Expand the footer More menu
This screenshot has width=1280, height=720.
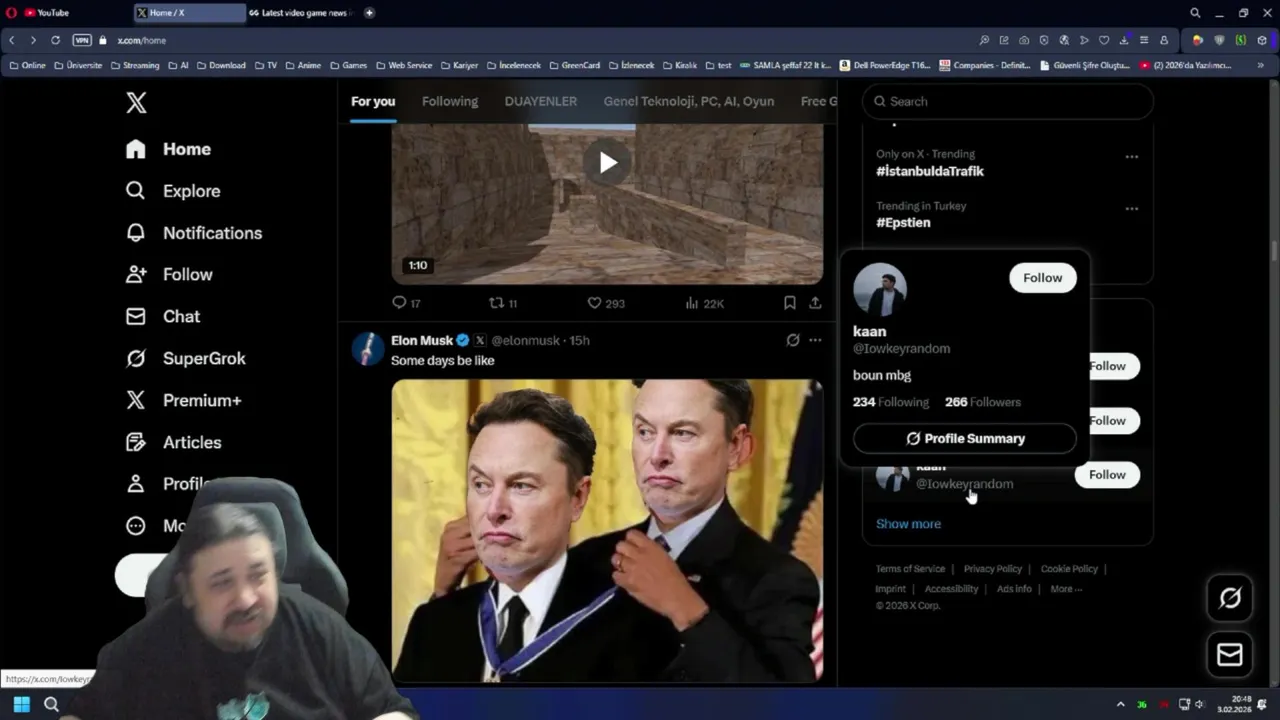click(x=1066, y=589)
